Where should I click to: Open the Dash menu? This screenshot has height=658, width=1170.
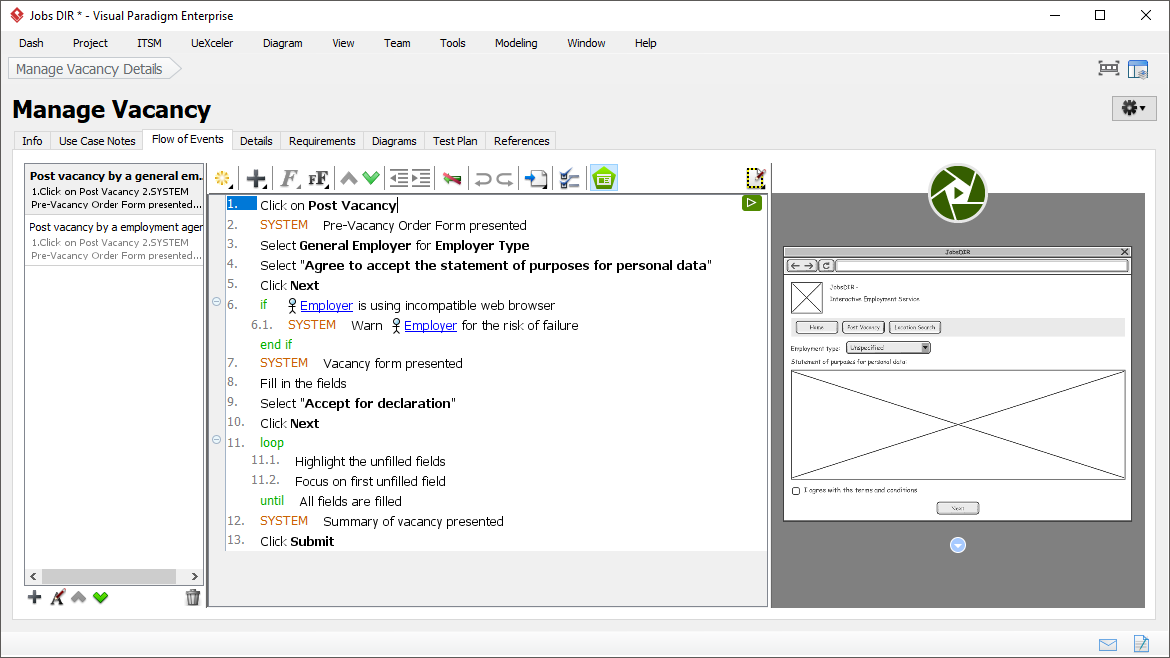pyautogui.click(x=31, y=43)
